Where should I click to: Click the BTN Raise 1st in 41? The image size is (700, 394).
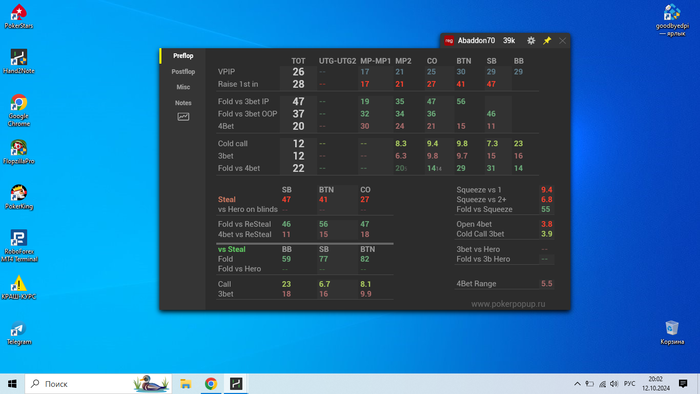(461, 84)
